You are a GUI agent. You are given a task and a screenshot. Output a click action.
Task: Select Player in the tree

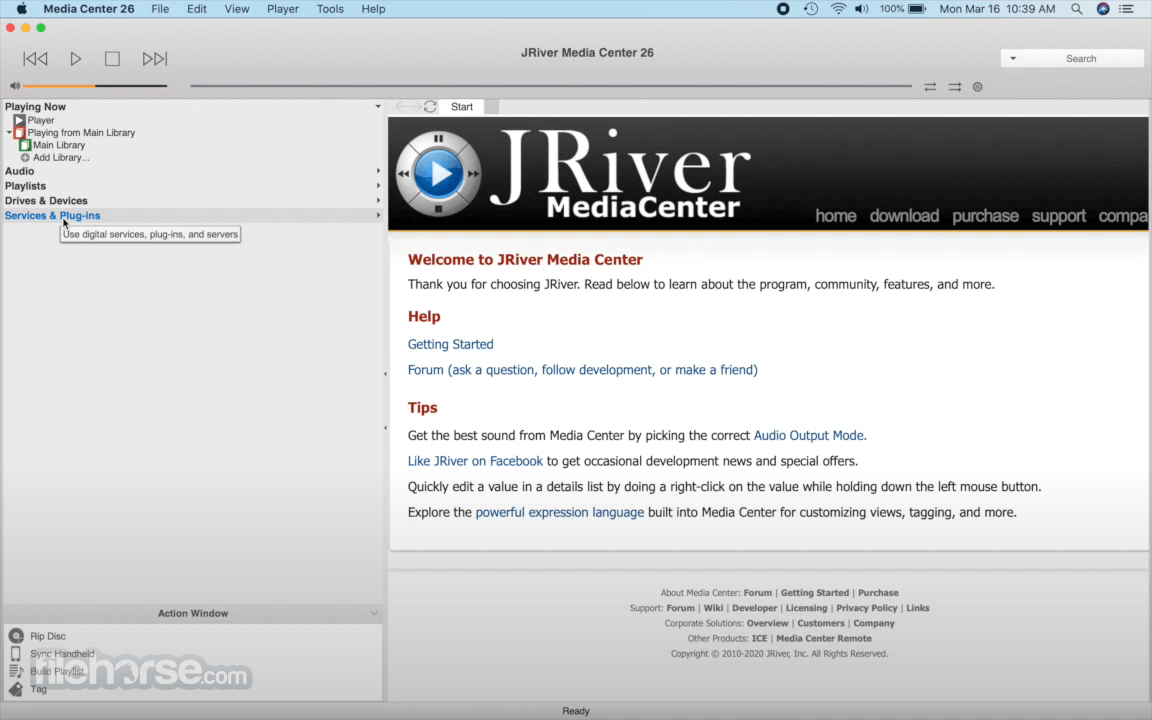click(x=40, y=120)
